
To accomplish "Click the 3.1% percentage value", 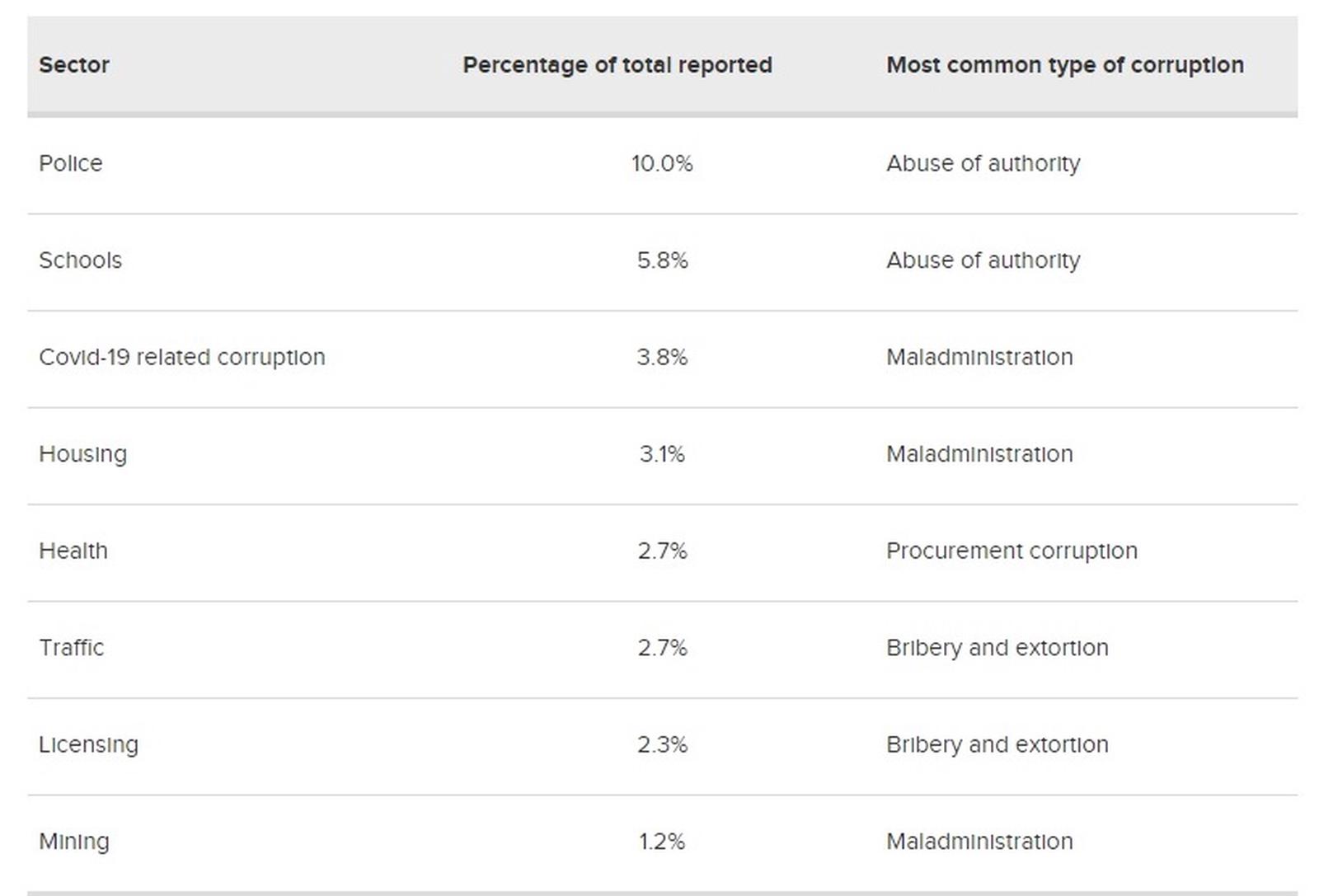I will pos(662,454).
